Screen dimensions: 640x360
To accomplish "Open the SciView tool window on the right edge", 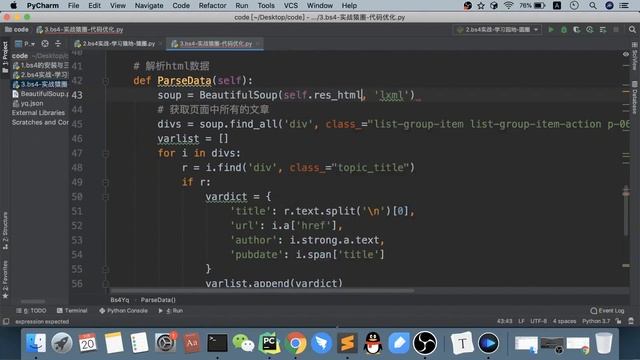I will [x=635, y=57].
